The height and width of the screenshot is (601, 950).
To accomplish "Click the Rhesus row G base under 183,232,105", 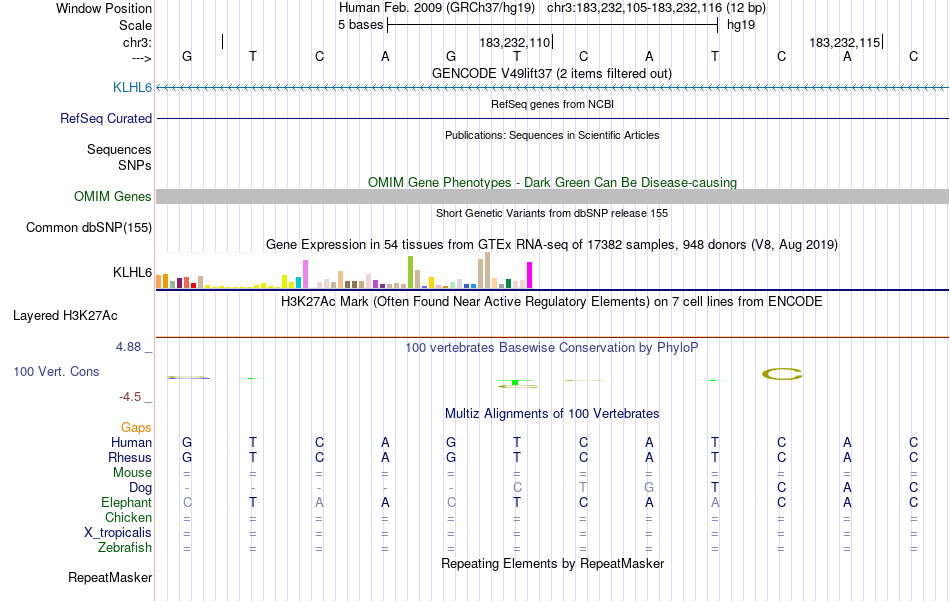I will pyautogui.click(x=187, y=457).
